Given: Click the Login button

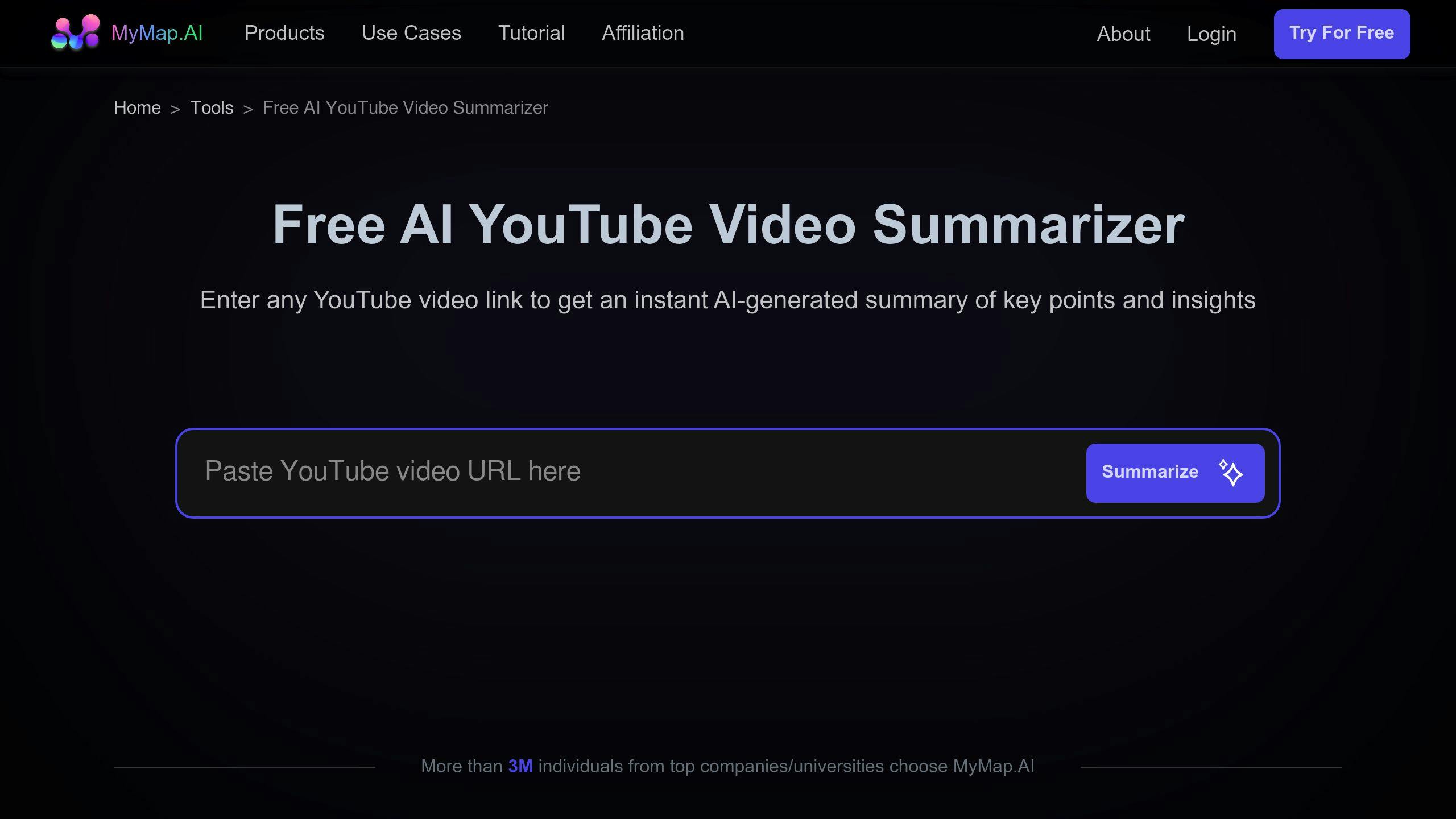Looking at the screenshot, I should click(x=1212, y=34).
